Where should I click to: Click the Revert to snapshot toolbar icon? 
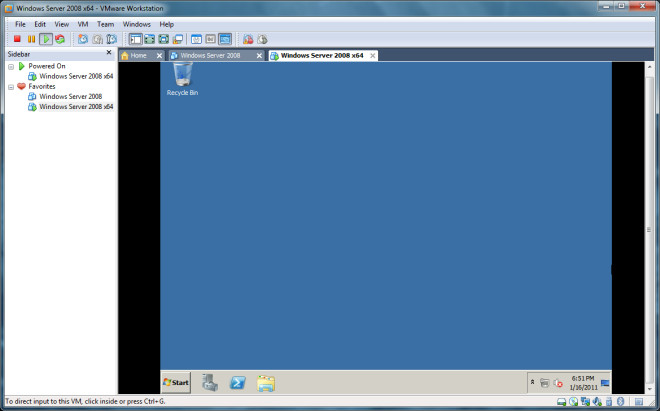pos(97,39)
